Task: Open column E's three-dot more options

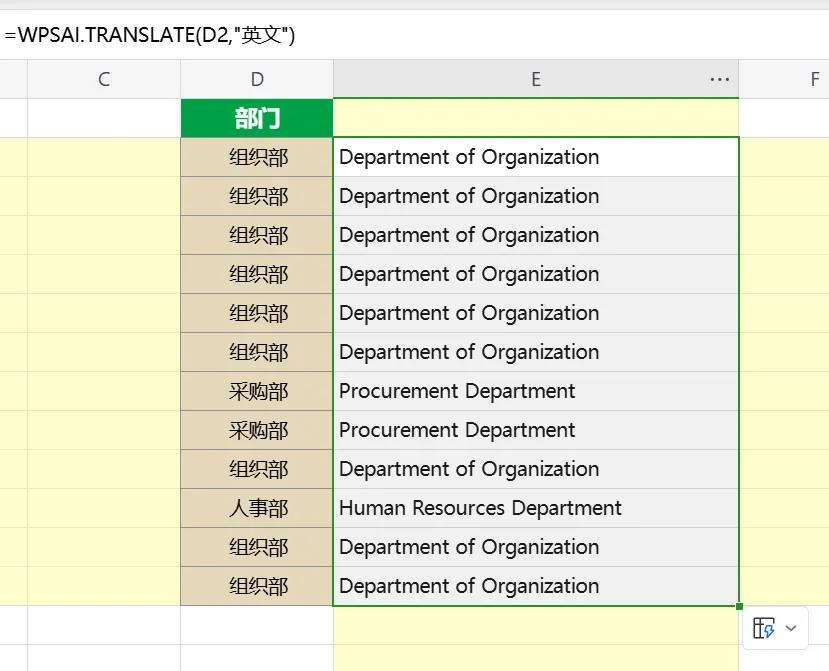Action: (719, 80)
